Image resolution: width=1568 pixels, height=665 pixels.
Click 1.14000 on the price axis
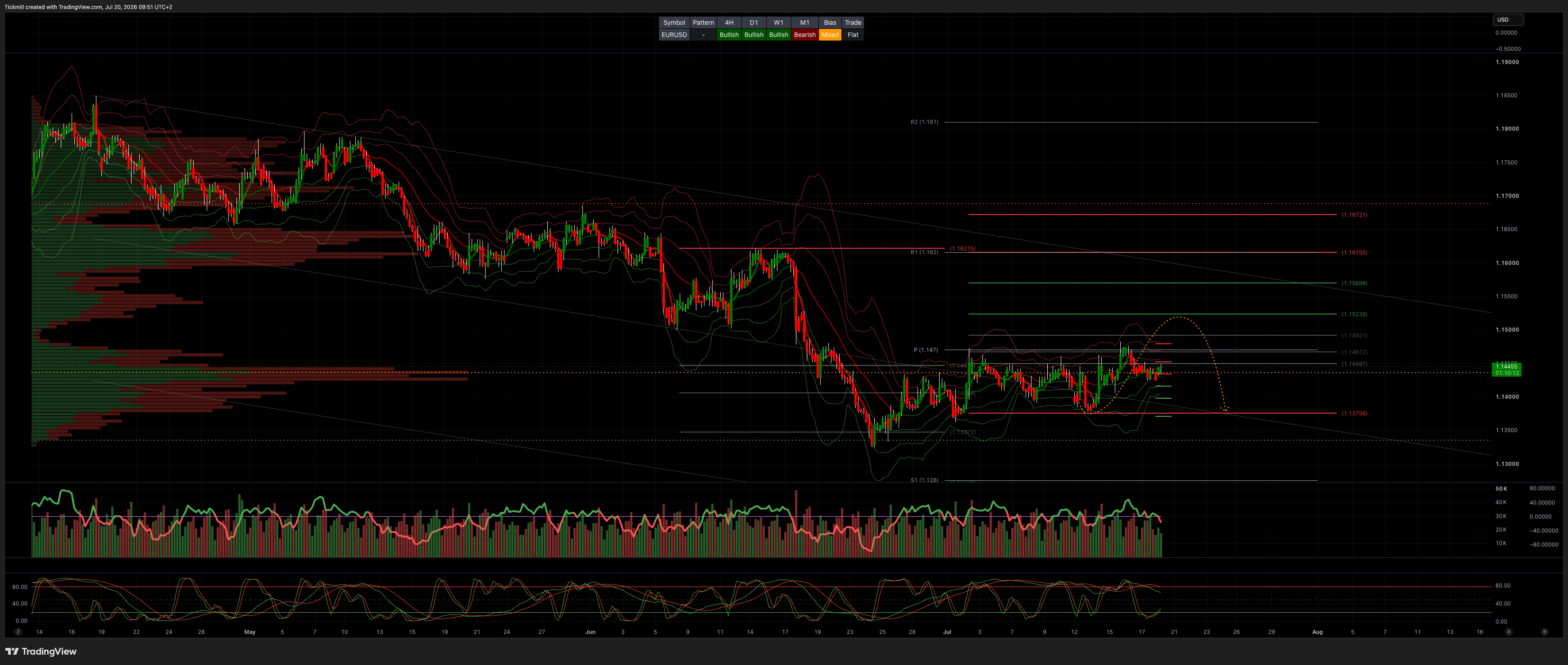[1507, 397]
